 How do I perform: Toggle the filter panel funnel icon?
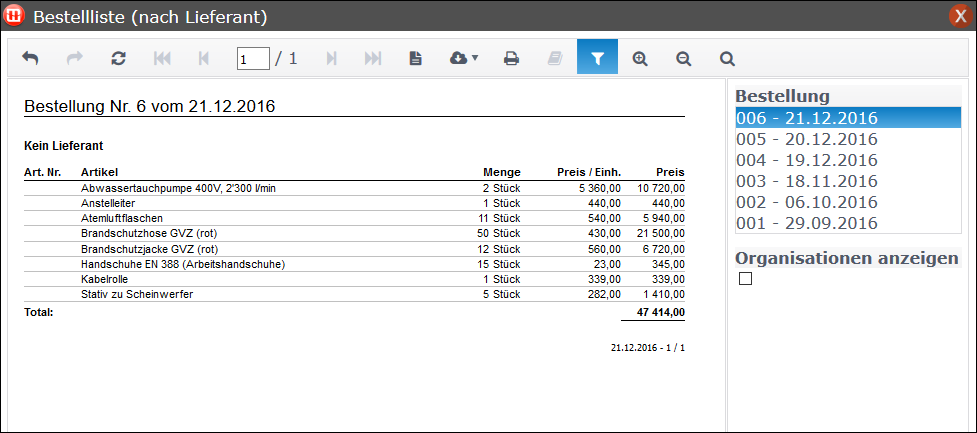click(x=597, y=59)
